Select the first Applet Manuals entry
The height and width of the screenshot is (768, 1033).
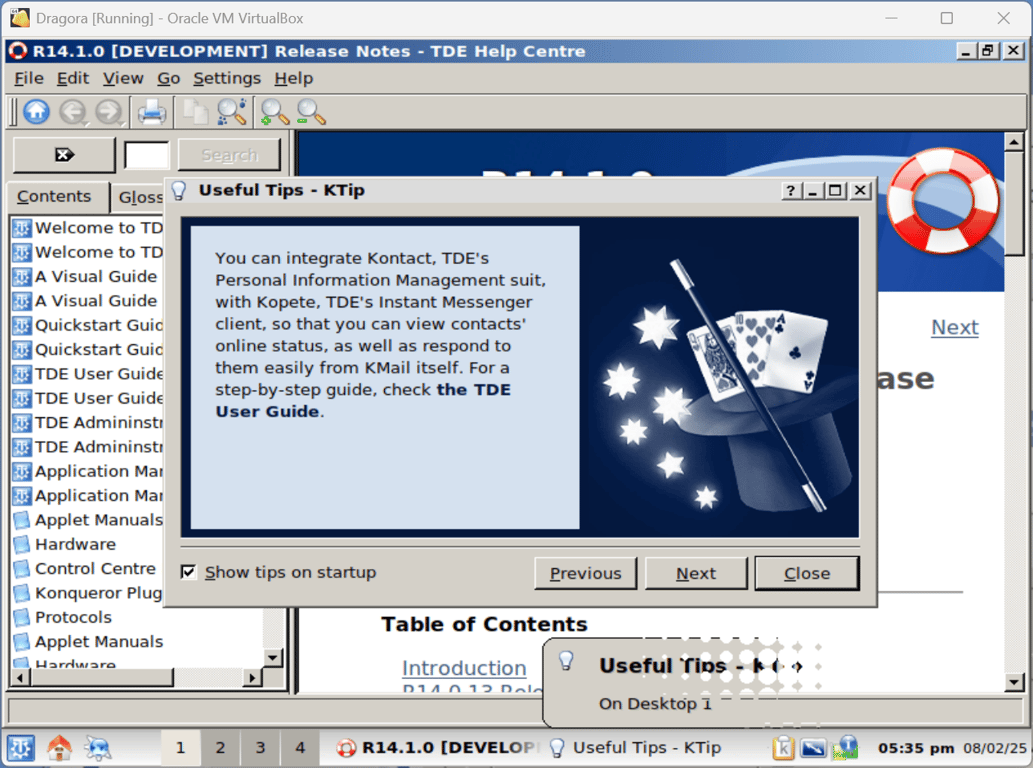click(98, 520)
